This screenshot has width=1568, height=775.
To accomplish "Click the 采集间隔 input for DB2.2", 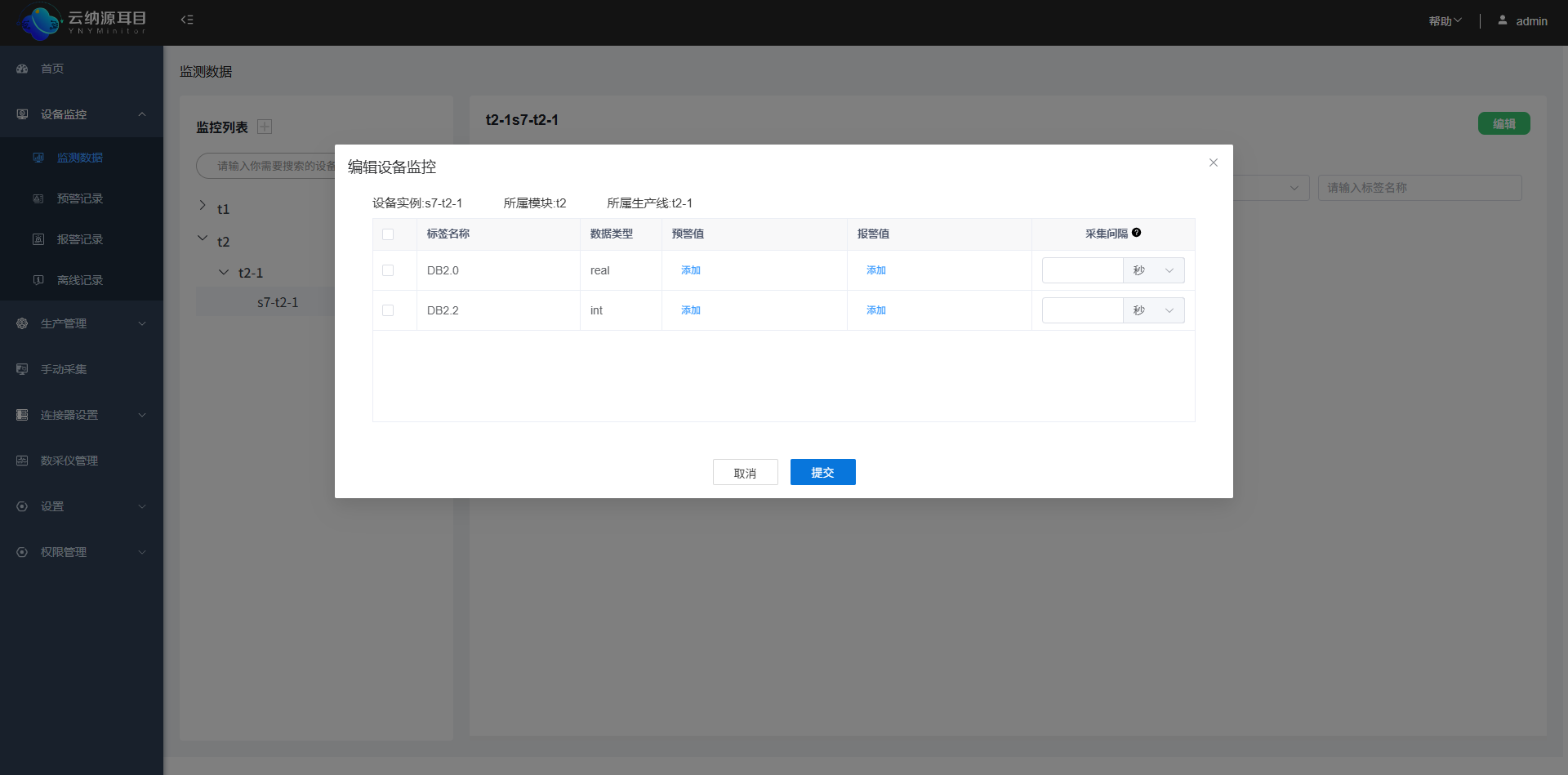I will point(1082,310).
